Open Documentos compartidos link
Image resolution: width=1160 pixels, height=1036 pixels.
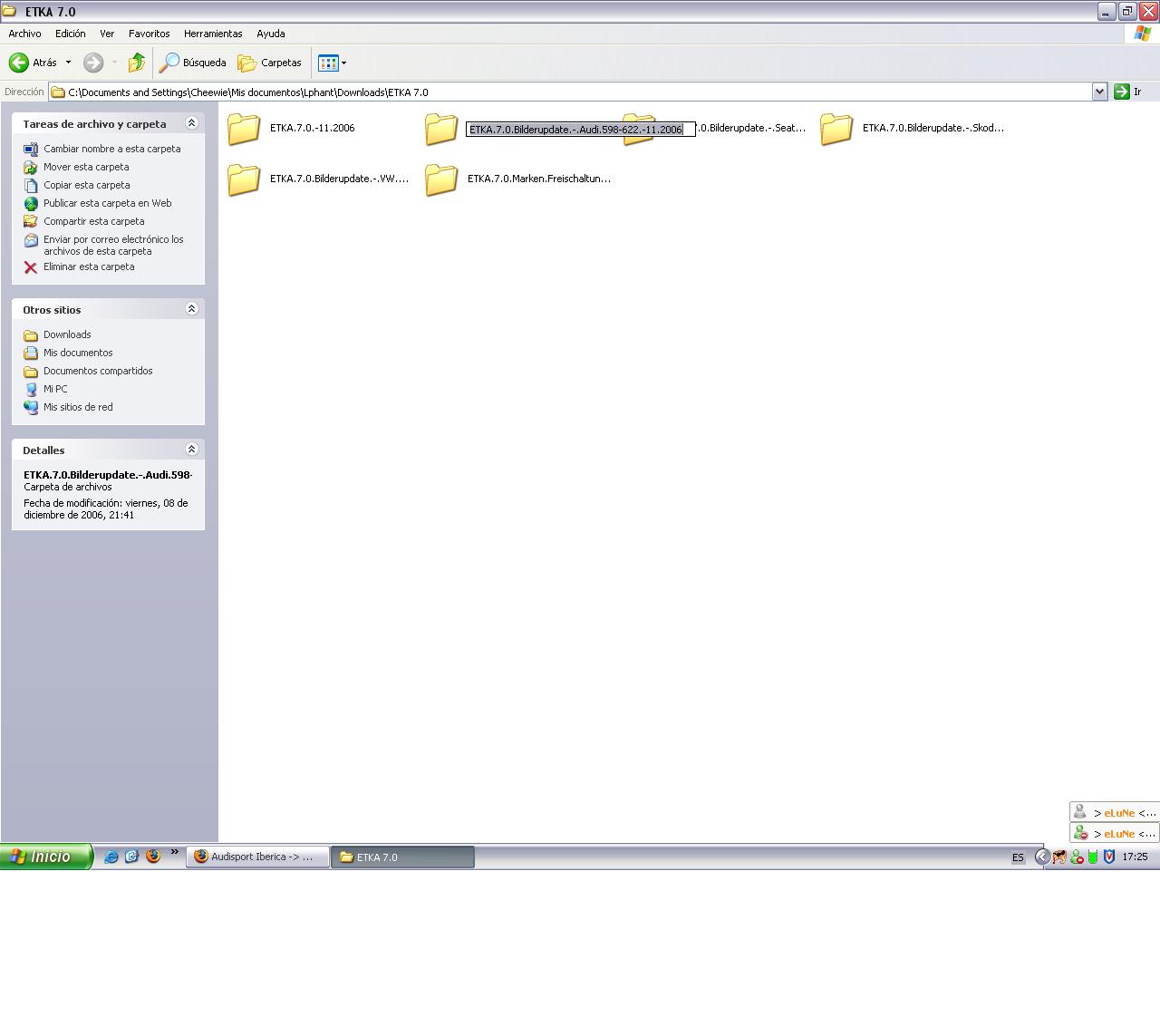pos(98,371)
